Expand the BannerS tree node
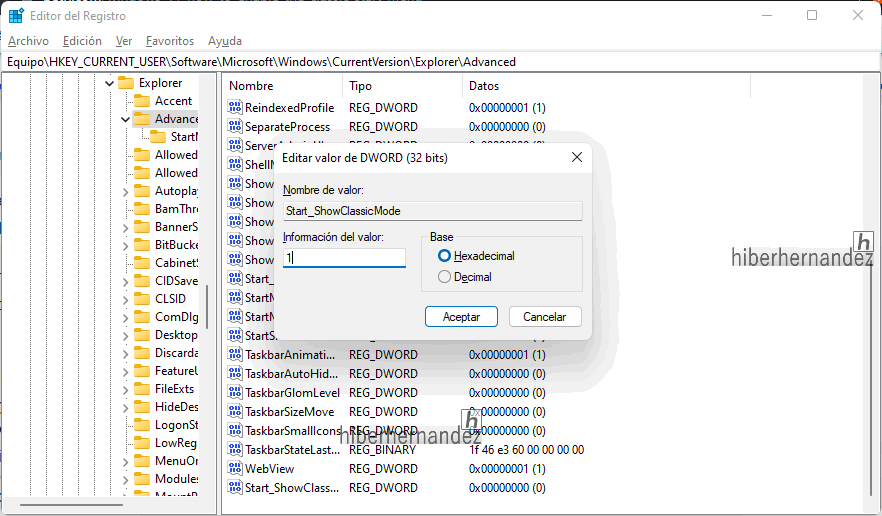Image resolution: width=882 pixels, height=516 pixels. [x=125, y=228]
